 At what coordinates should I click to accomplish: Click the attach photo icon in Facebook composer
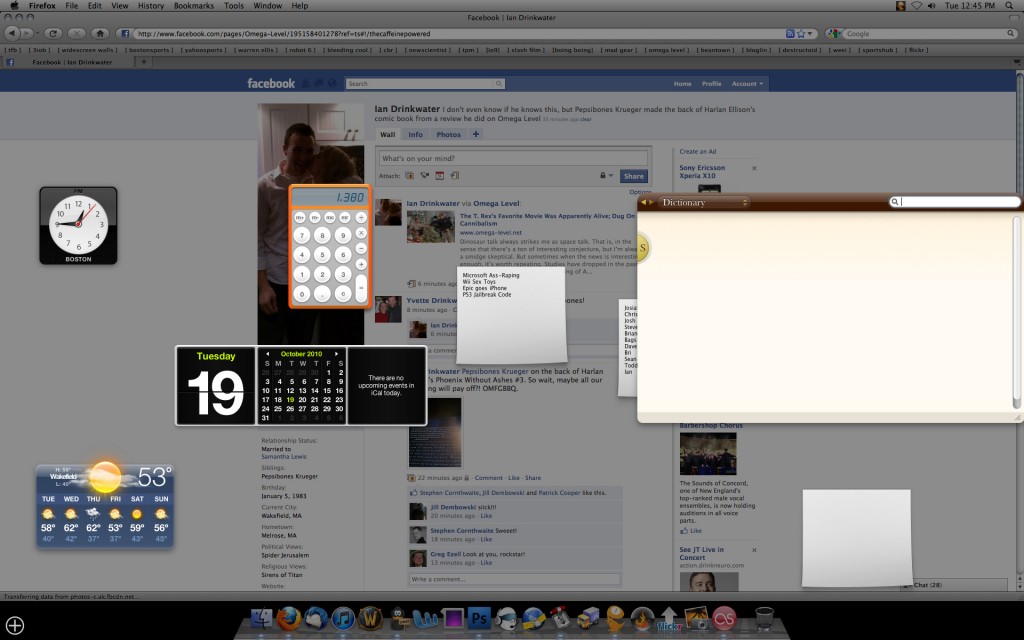(x=409, y=176)
